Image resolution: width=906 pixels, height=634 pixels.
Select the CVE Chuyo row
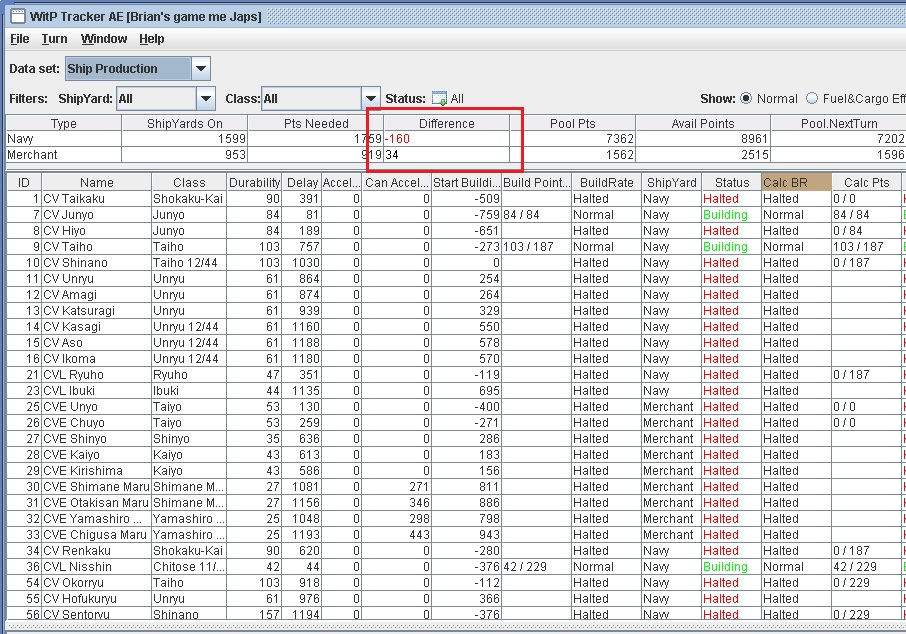pyautogui.click(x=456, y=423)
